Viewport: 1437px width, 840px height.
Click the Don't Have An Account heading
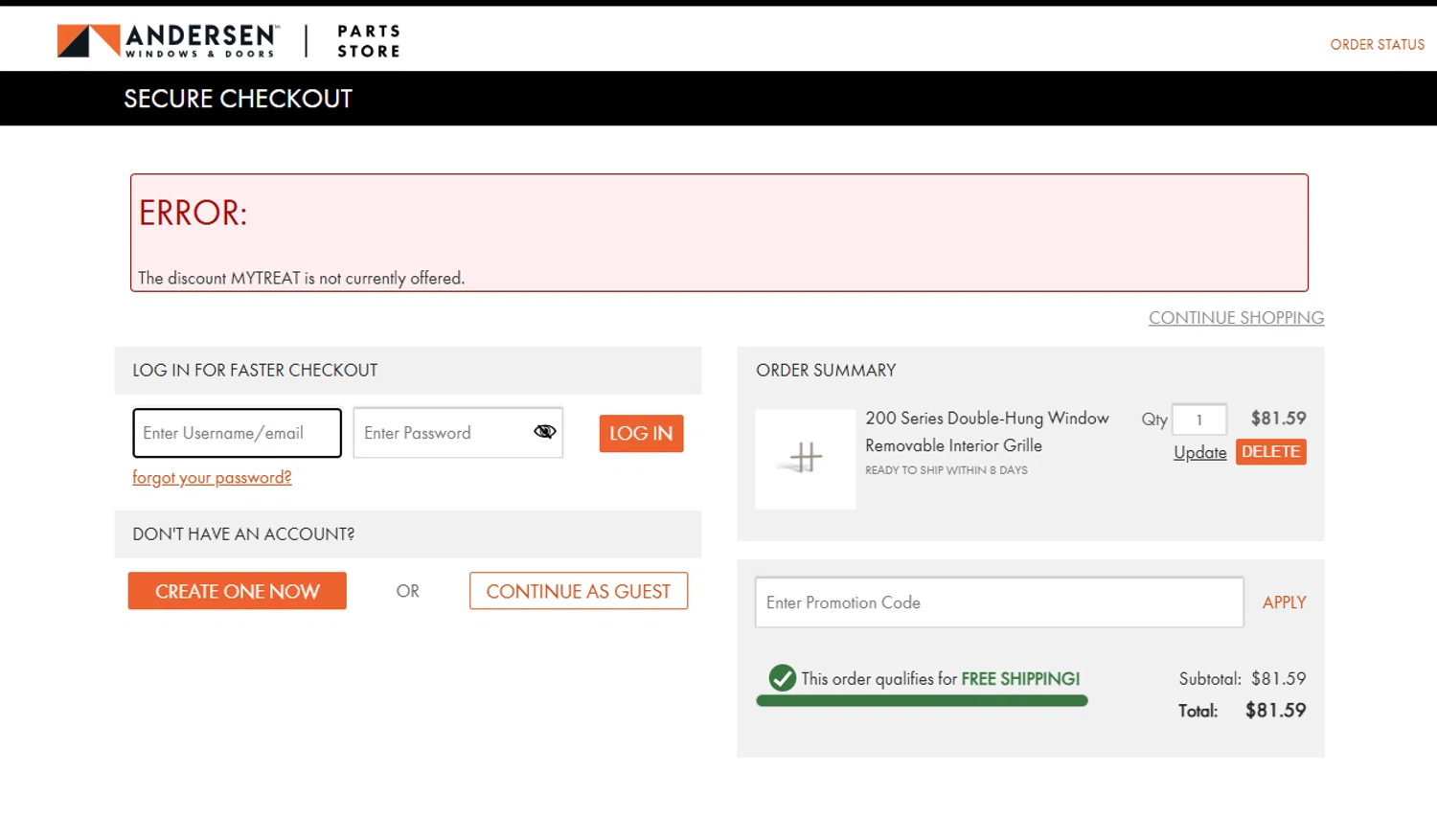(243, 534)
